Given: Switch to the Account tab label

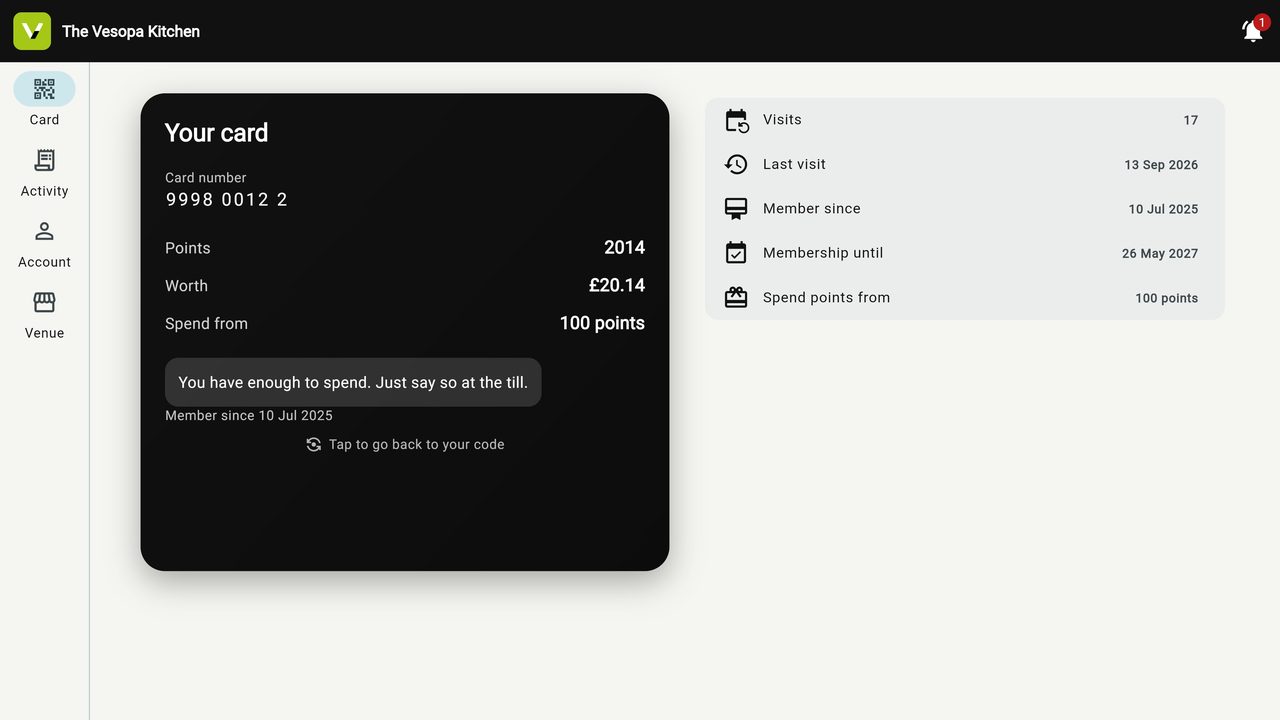Looking at the screenshot, I should tap(44, 262).
